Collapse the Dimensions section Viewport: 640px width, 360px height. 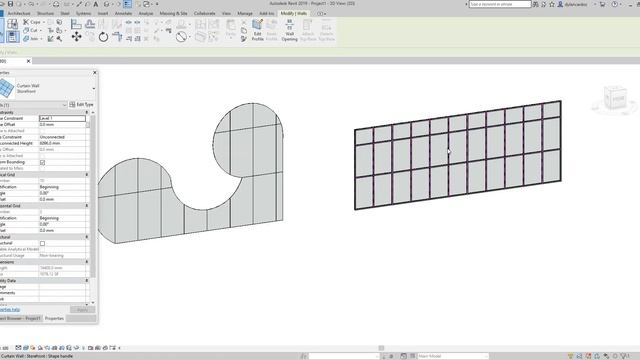[87, 262]
